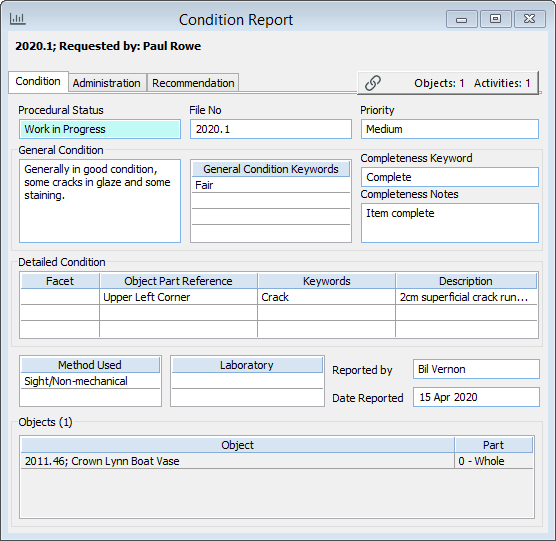556x541 pixels.
Task: Click Objects: 1 in links bar
Action: click(439, 83)
